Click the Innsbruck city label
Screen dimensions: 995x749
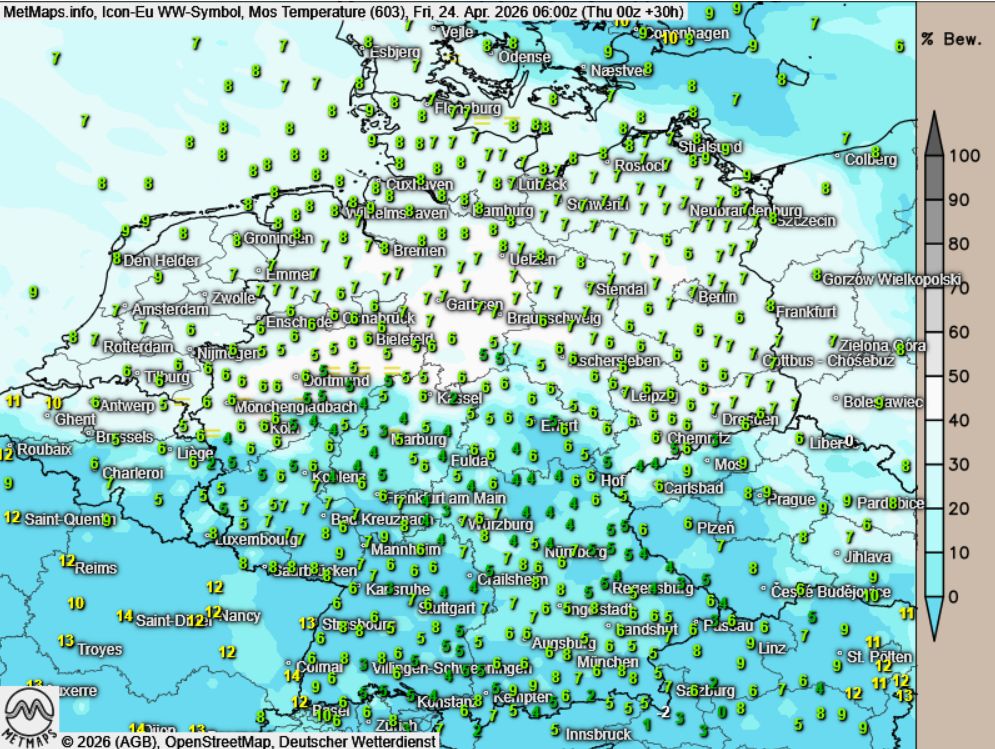[598, 734]
